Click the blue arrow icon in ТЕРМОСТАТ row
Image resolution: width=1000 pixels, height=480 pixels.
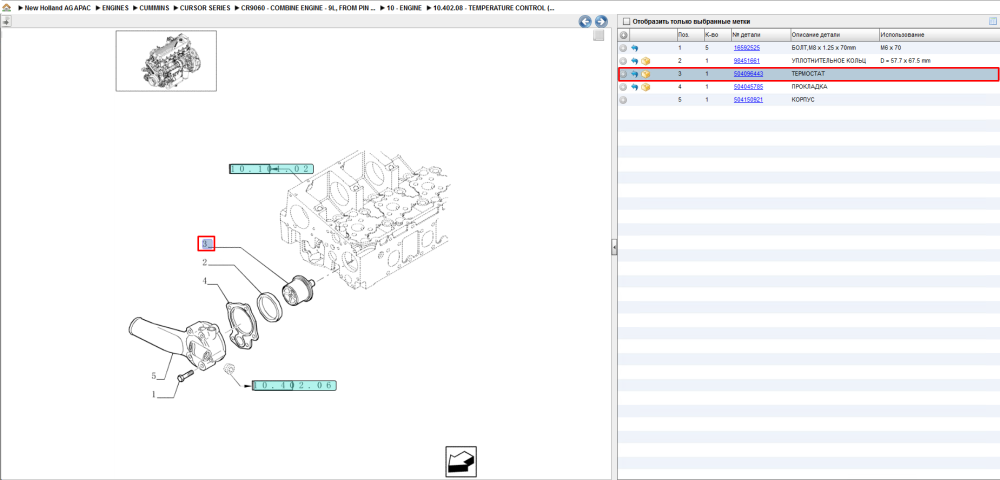click(x=635, y=74)
